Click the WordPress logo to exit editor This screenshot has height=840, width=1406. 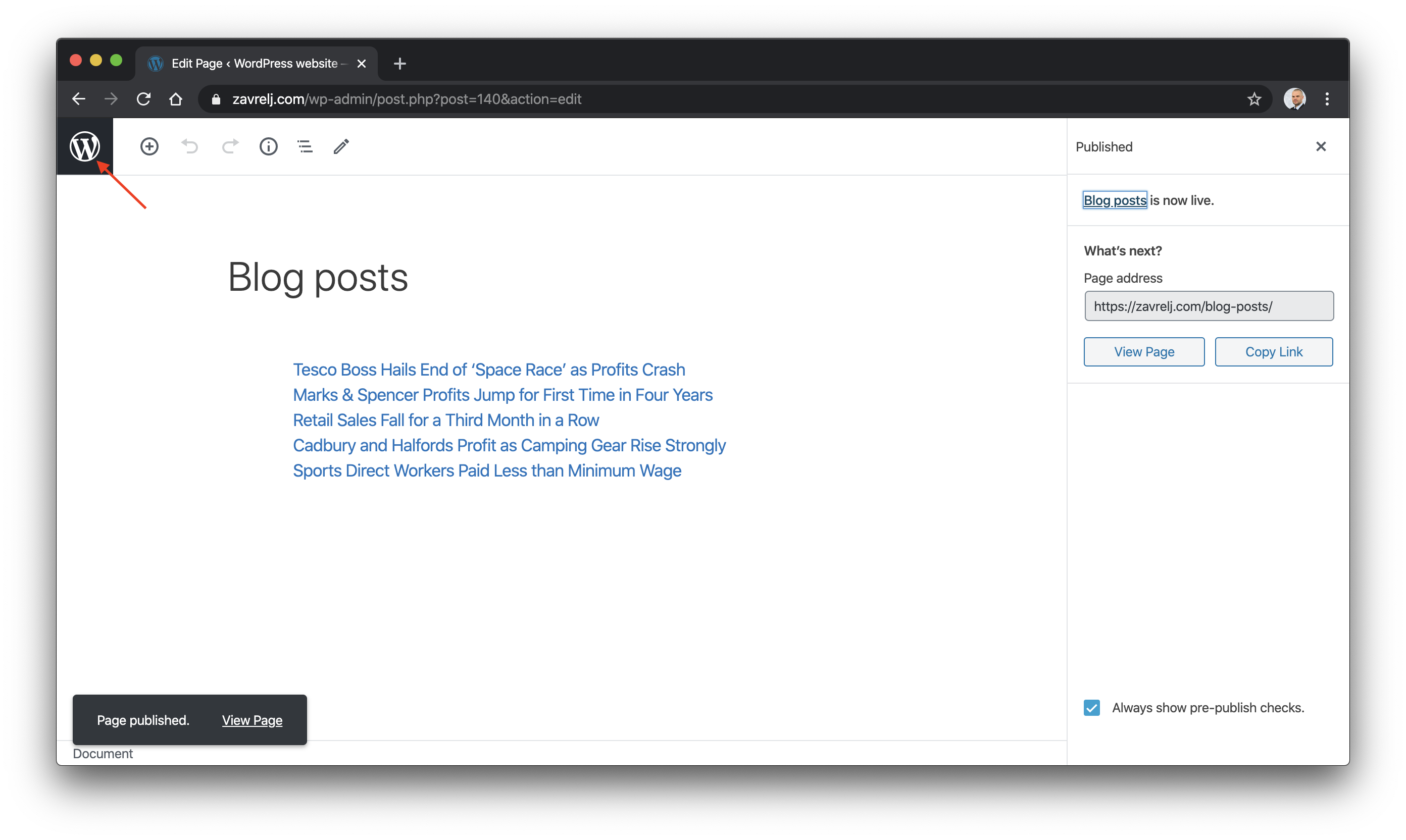tap(85, 146)
